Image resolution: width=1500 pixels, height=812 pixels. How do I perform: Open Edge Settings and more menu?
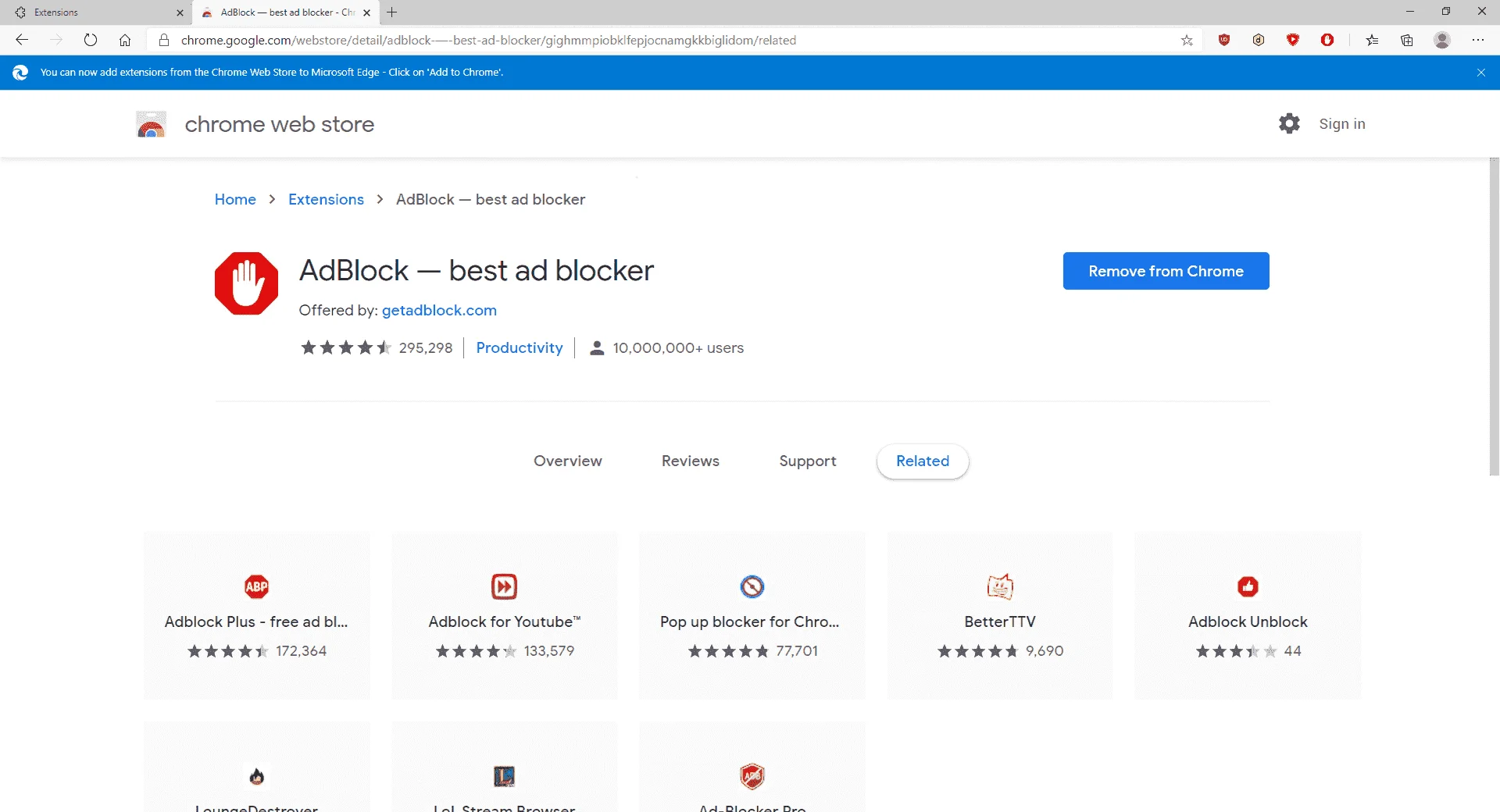pos(1478,40)
